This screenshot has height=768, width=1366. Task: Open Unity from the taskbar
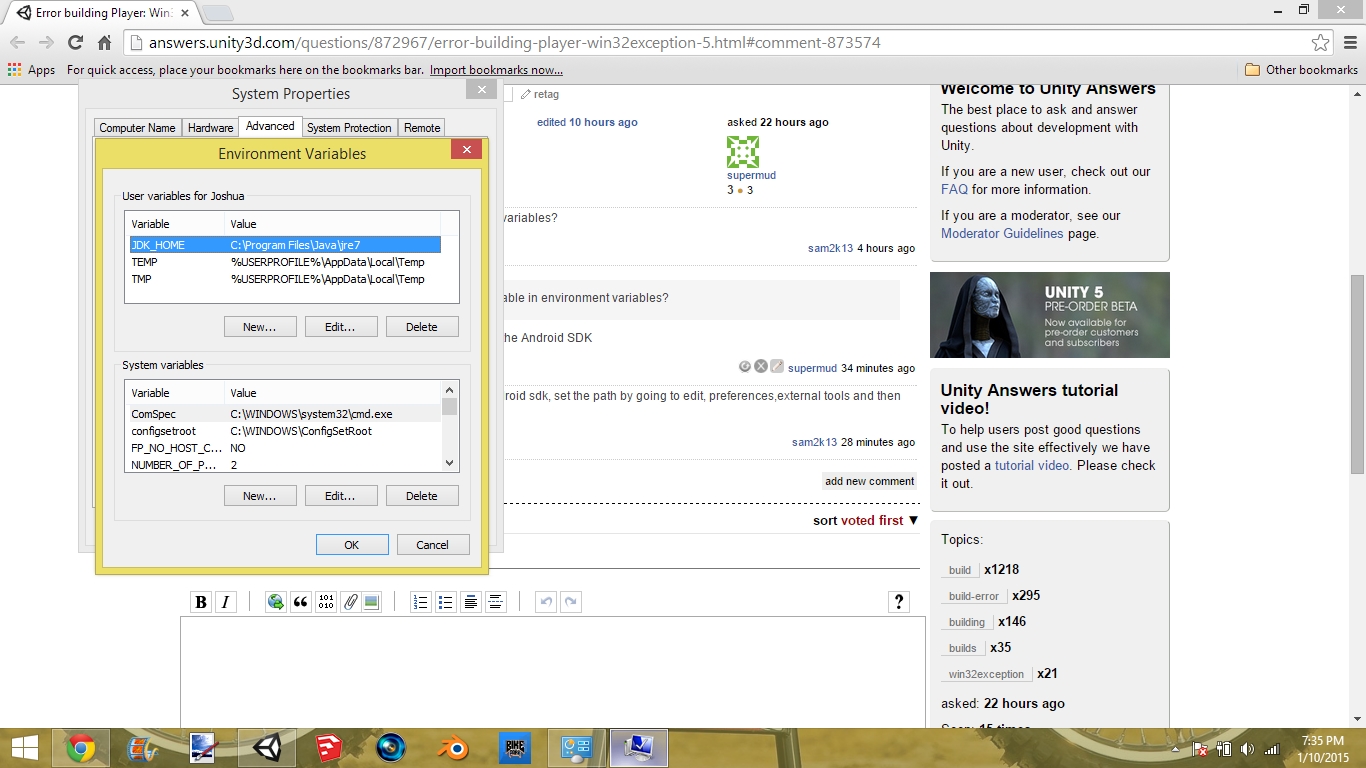[x=267, y=748]
